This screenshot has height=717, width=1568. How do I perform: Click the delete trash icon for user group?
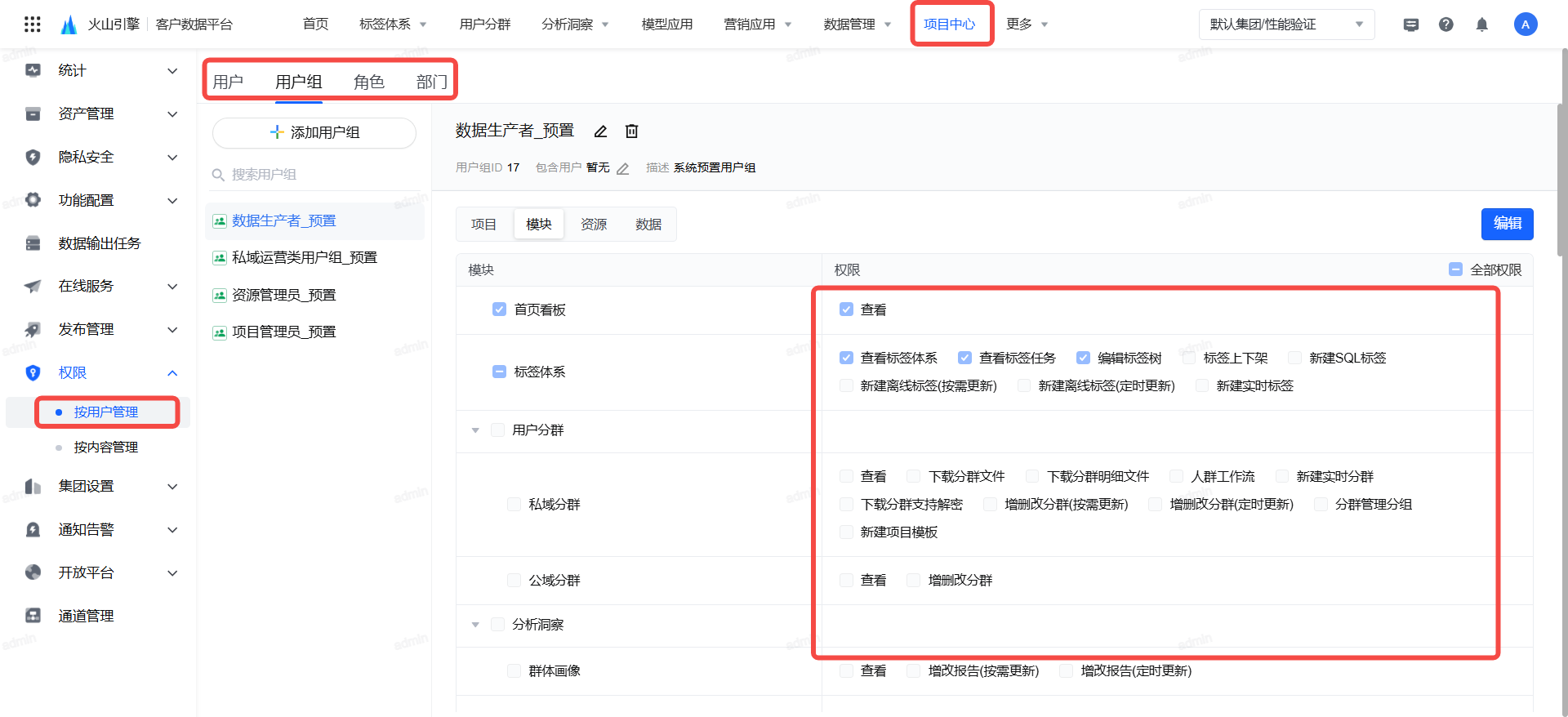point(631,131)
